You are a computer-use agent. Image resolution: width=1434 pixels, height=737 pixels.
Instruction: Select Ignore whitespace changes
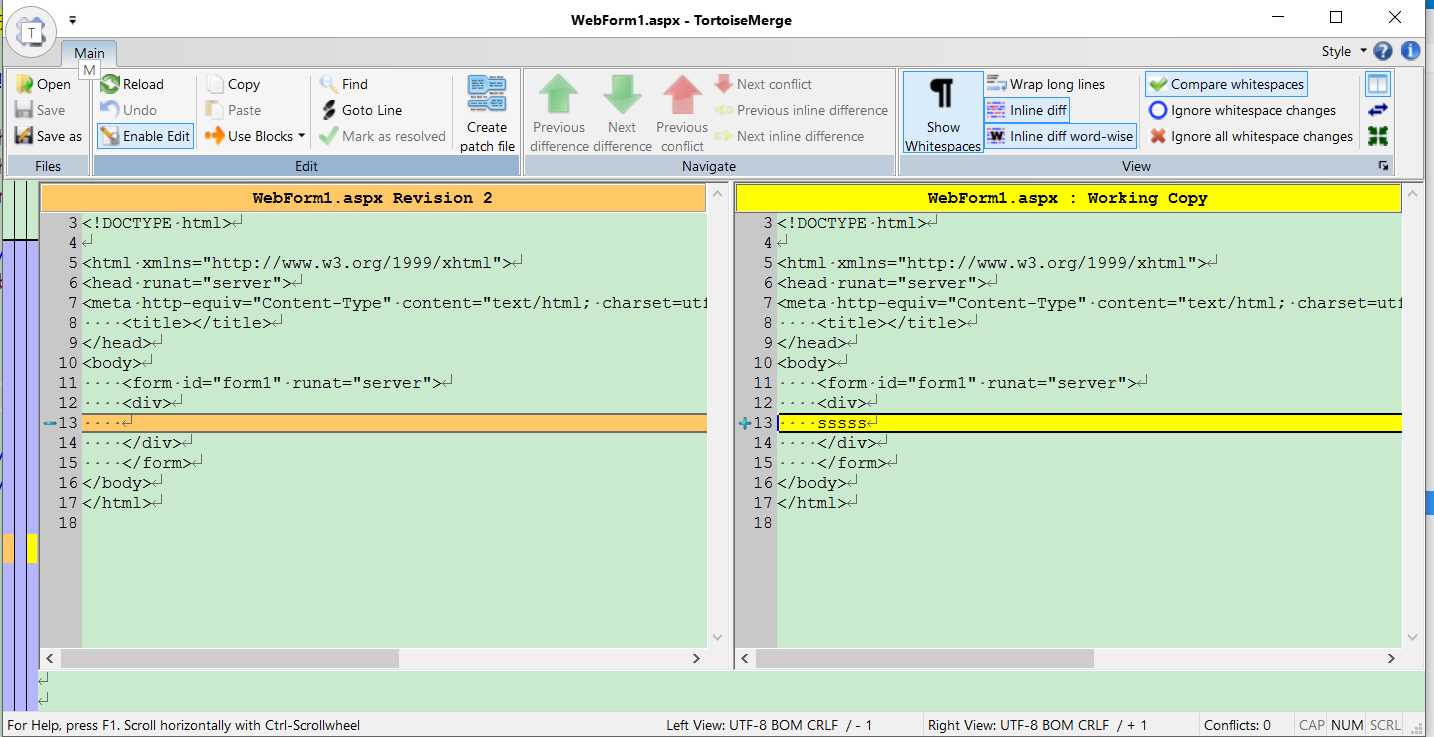click(1243, 110)
